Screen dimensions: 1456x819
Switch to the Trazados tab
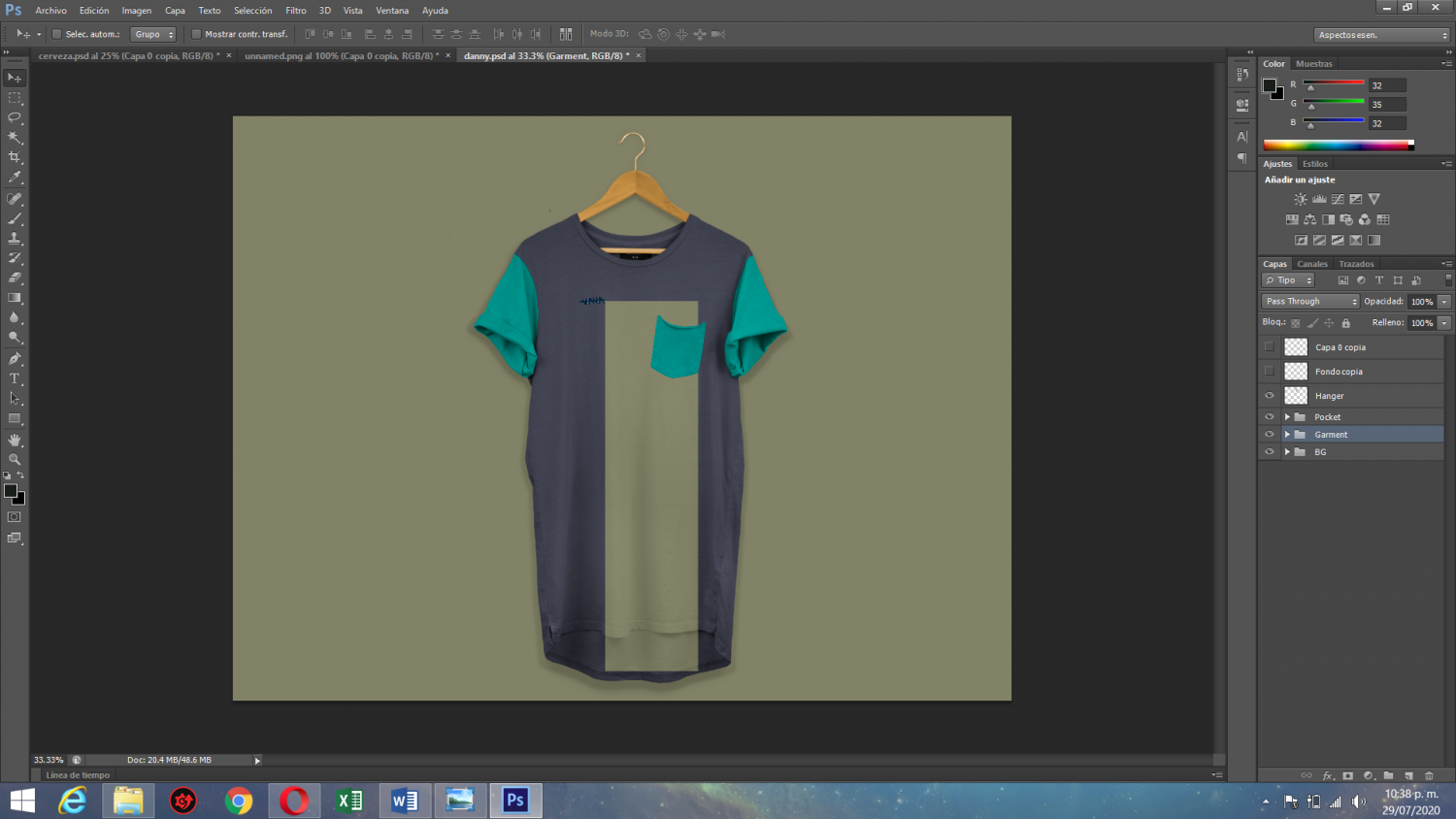[1356, 264]
